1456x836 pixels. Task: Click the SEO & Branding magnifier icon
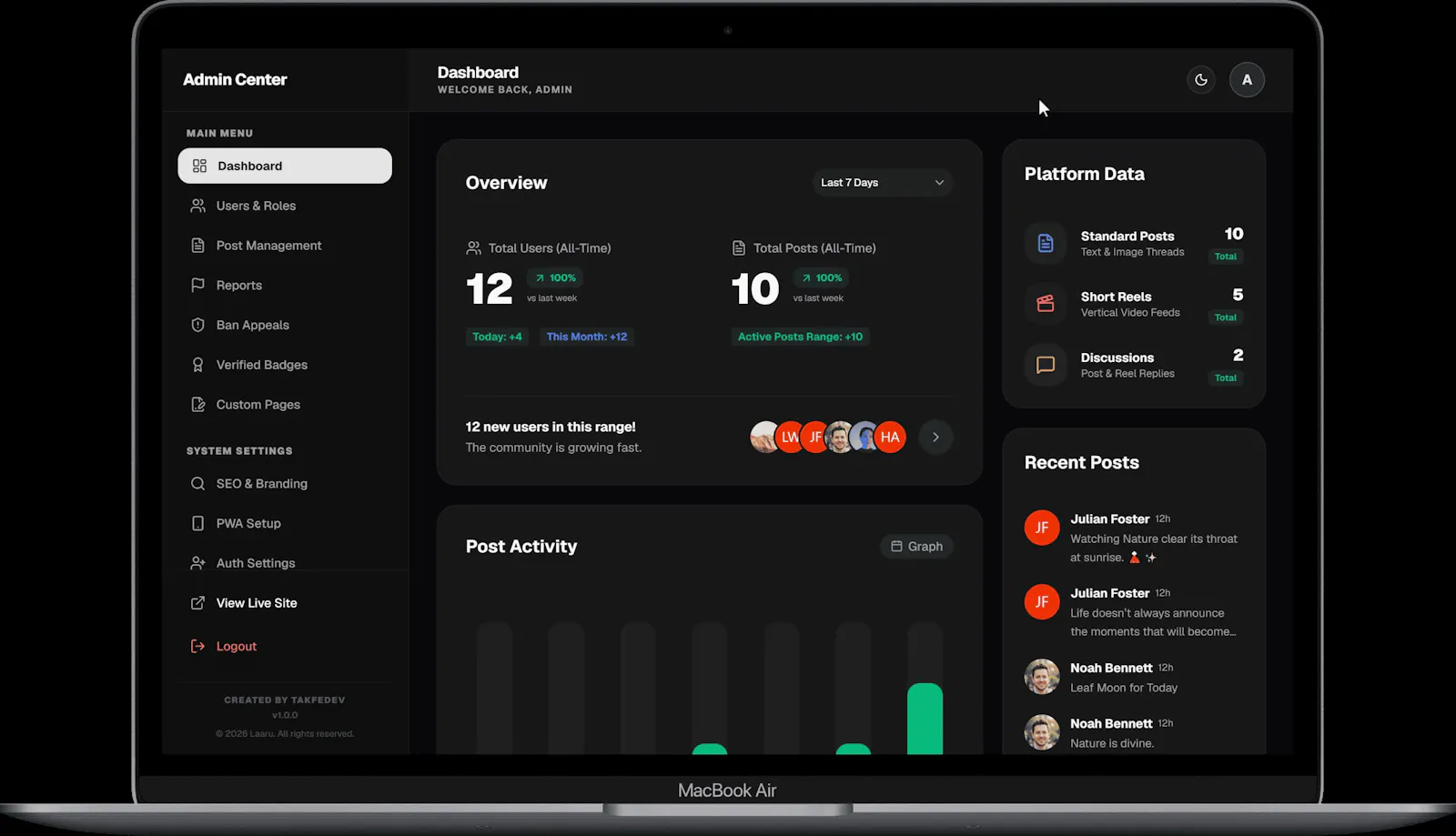tap(197, 484)
